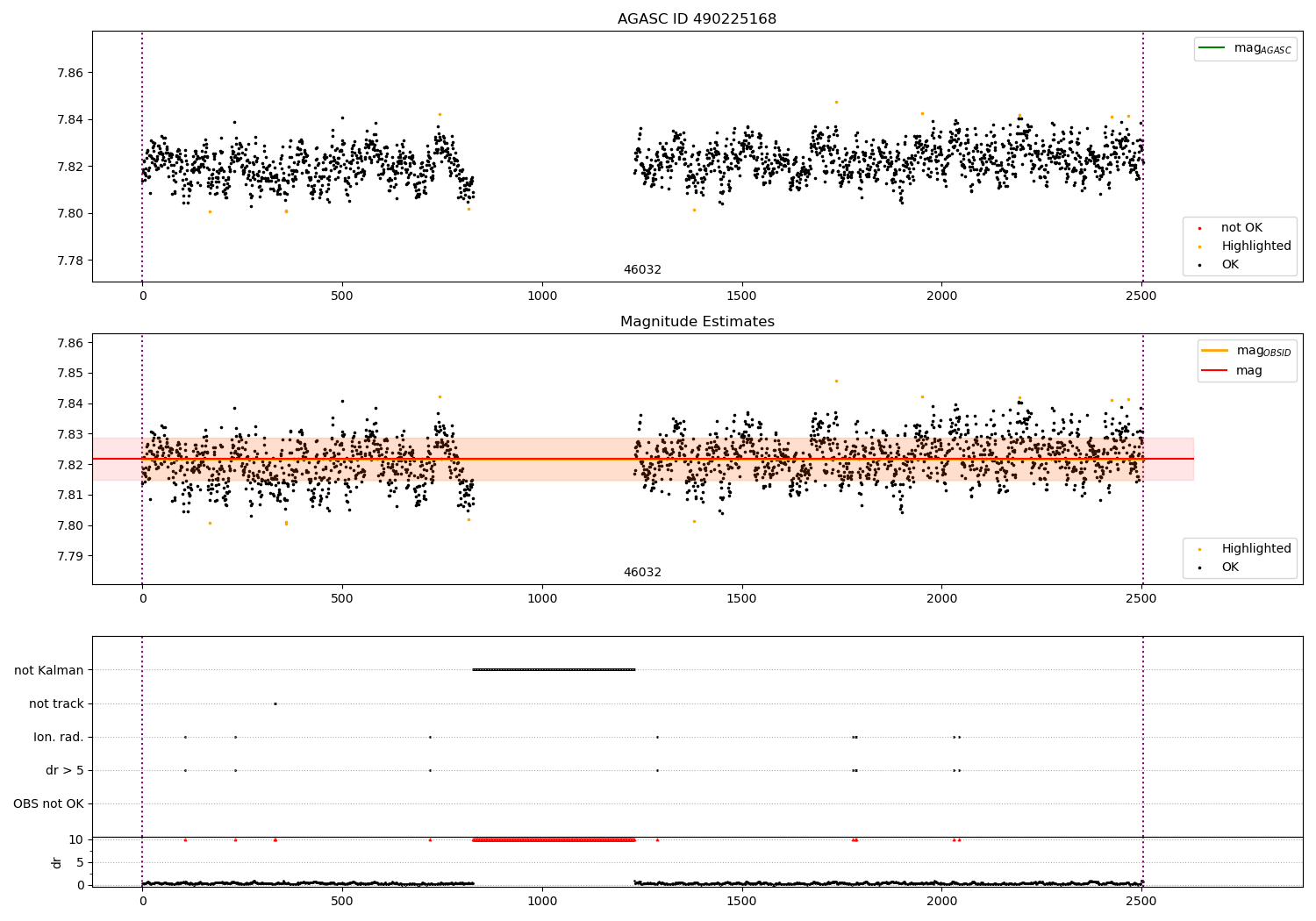Click the 7.83 tick in Magnitude Estimates plot
Image resolution: width=1316 pixels, height=921 pixels.
click(69, 434)
